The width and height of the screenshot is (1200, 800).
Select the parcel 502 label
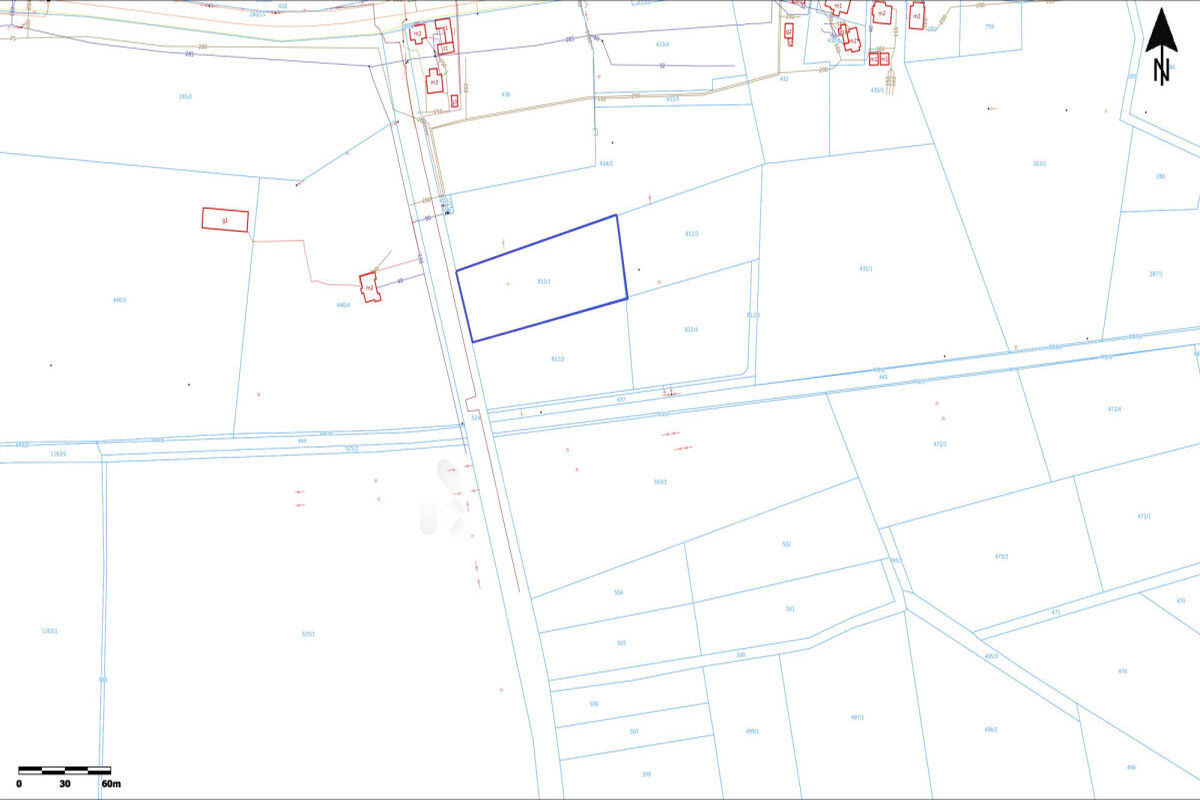click(786, 544)
